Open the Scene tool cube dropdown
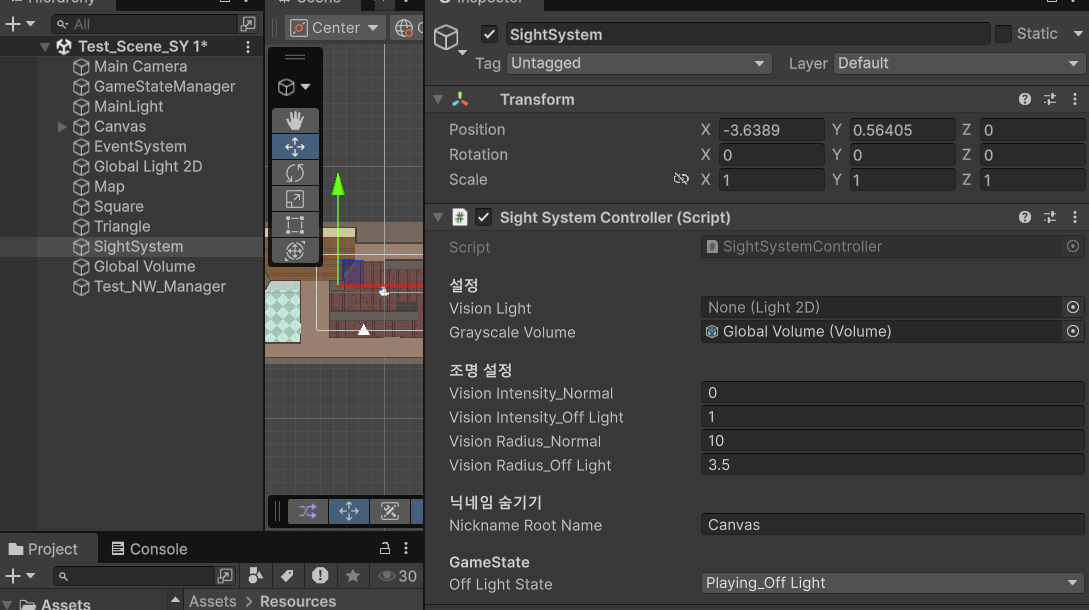1089x610 pixels. [x=294, y=87]
